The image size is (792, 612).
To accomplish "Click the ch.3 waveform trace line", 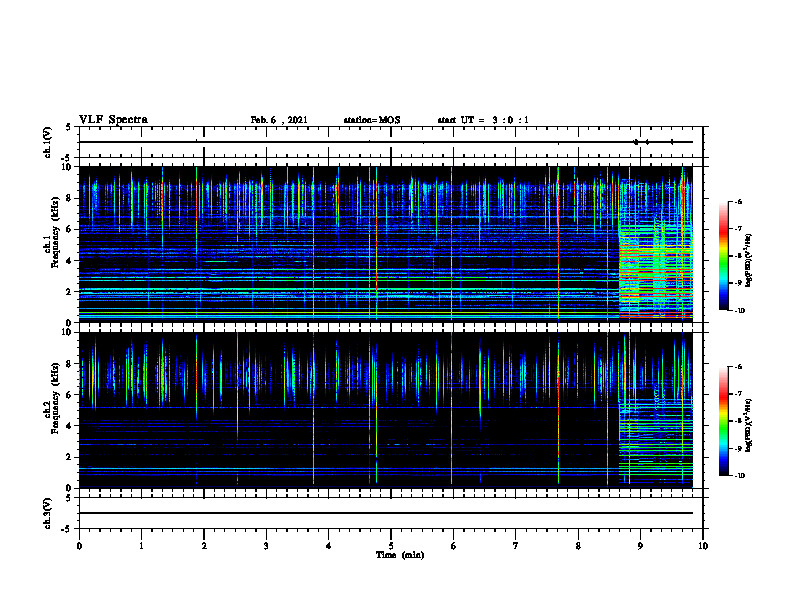I will [x=386, y=513].
